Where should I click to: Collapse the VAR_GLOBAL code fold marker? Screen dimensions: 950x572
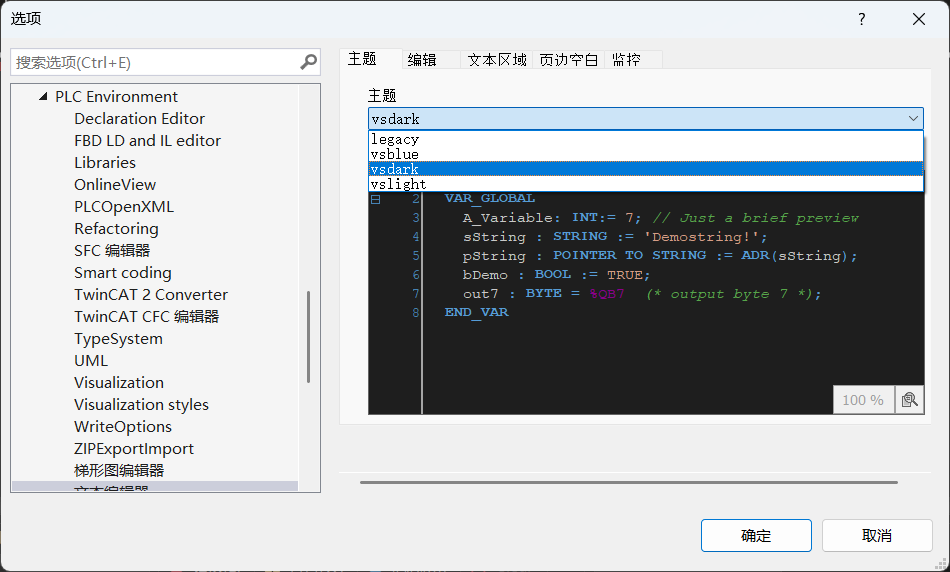point(376,199)
